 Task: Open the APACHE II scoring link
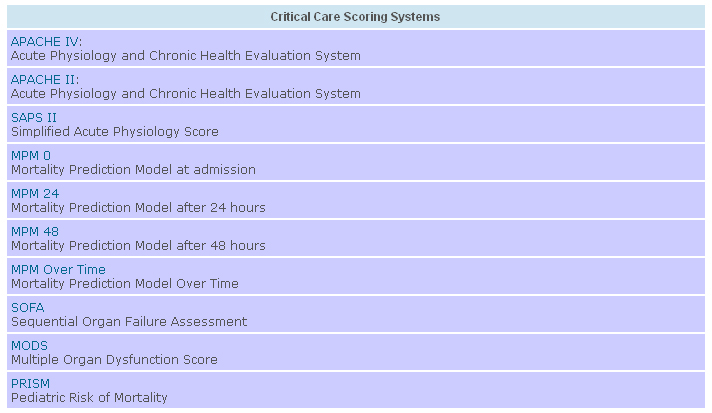[x=44, y=80]
